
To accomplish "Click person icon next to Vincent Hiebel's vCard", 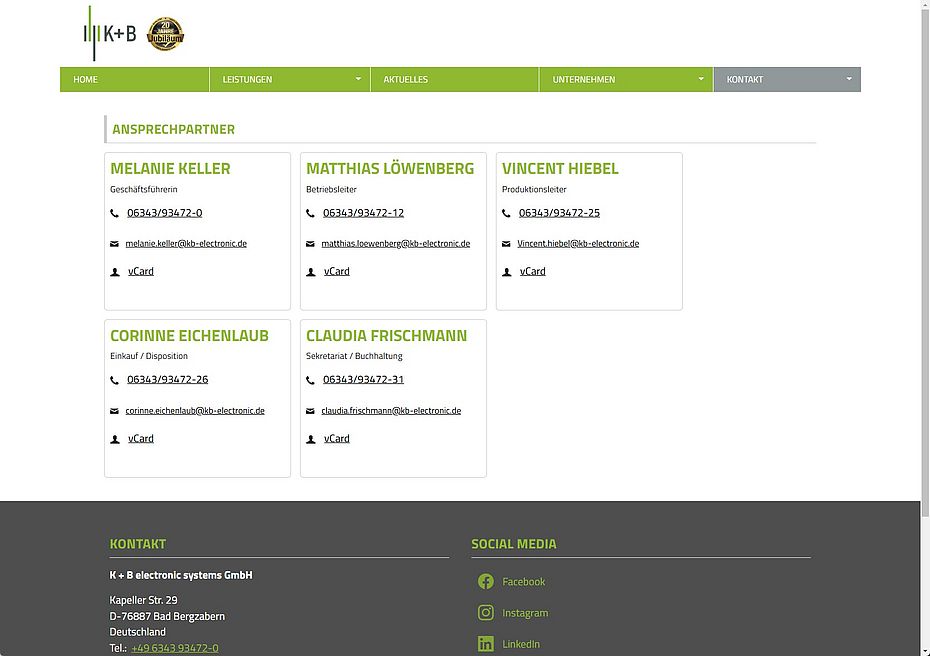I will [506, 272].
